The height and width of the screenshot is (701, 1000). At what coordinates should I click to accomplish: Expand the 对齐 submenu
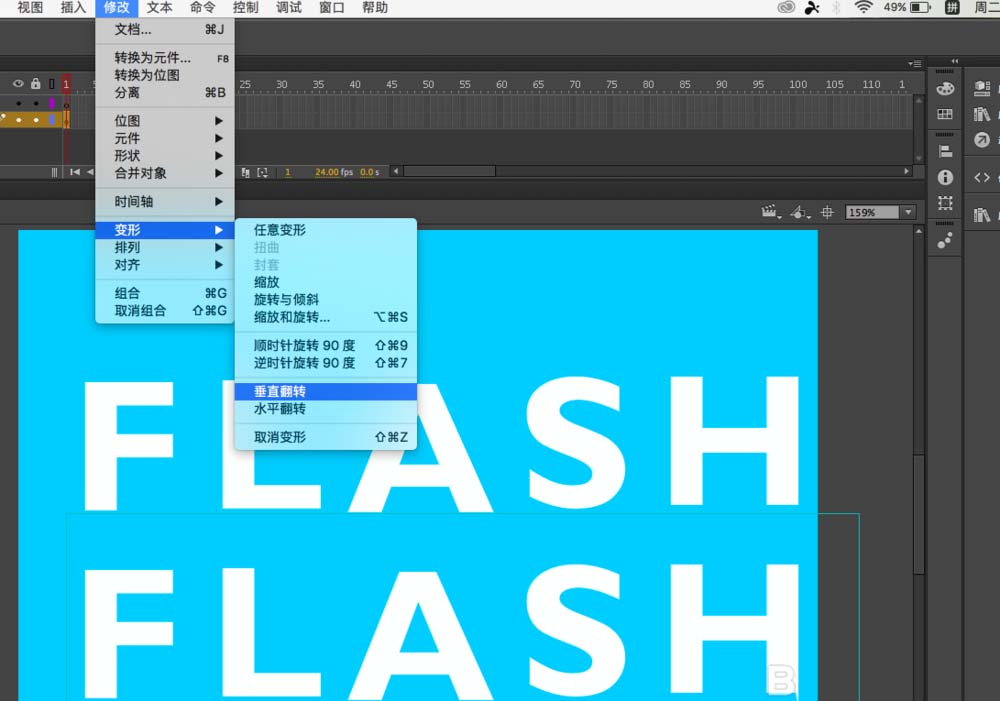(x=165, y=265)
